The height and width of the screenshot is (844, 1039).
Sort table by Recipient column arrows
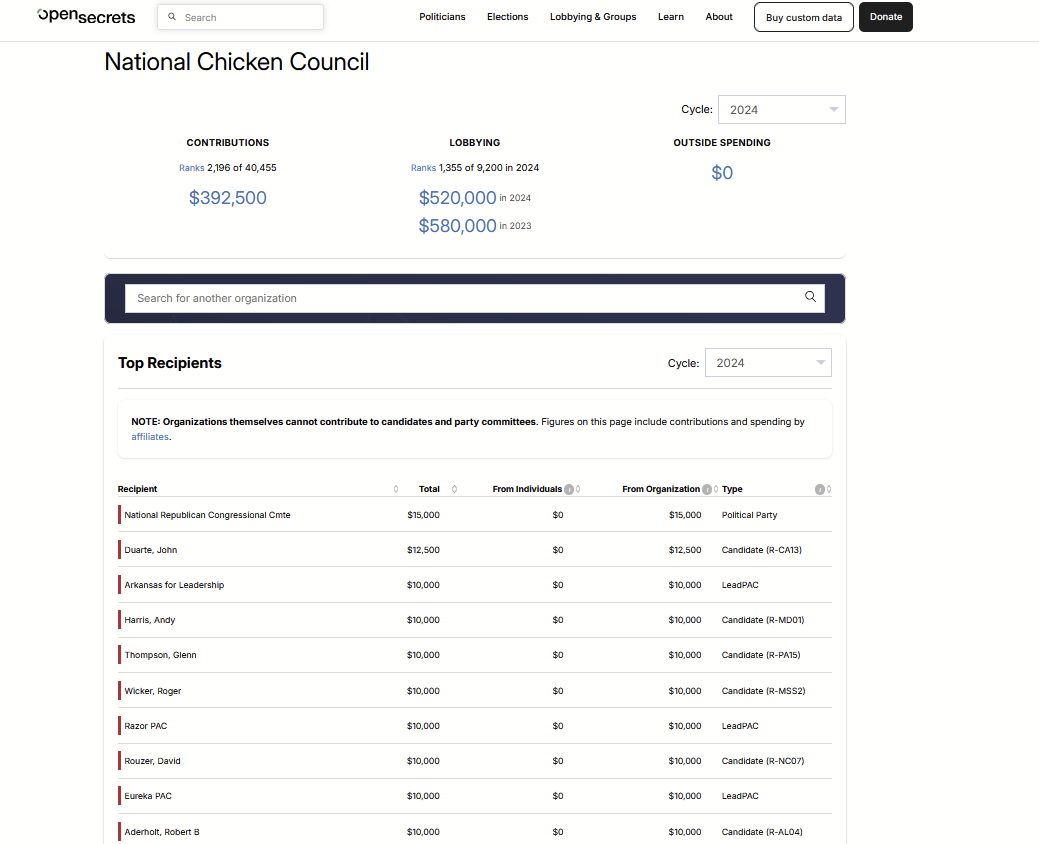point(396,489)
